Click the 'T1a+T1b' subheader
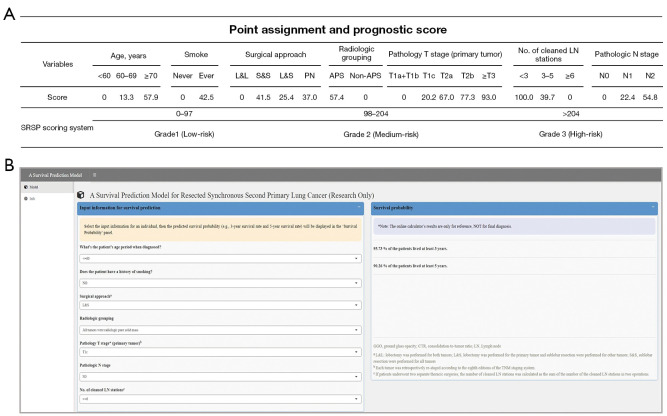667x416 pixels. point(403,76)
